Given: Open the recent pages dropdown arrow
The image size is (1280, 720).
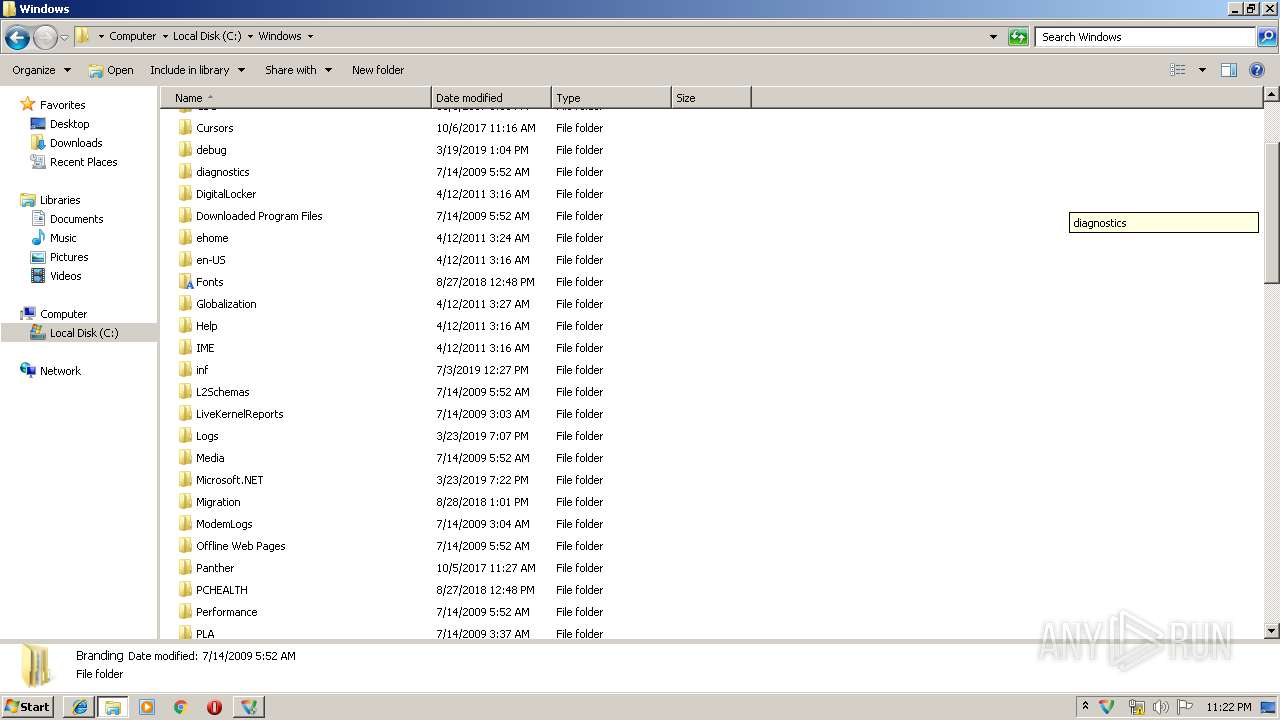Looking at the screenshot, I should pyautogui.click(x=64, y=38).
